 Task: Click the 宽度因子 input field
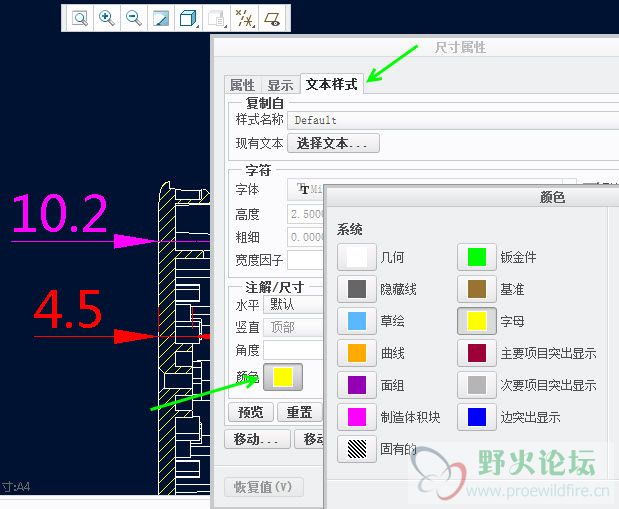(306, 260)
